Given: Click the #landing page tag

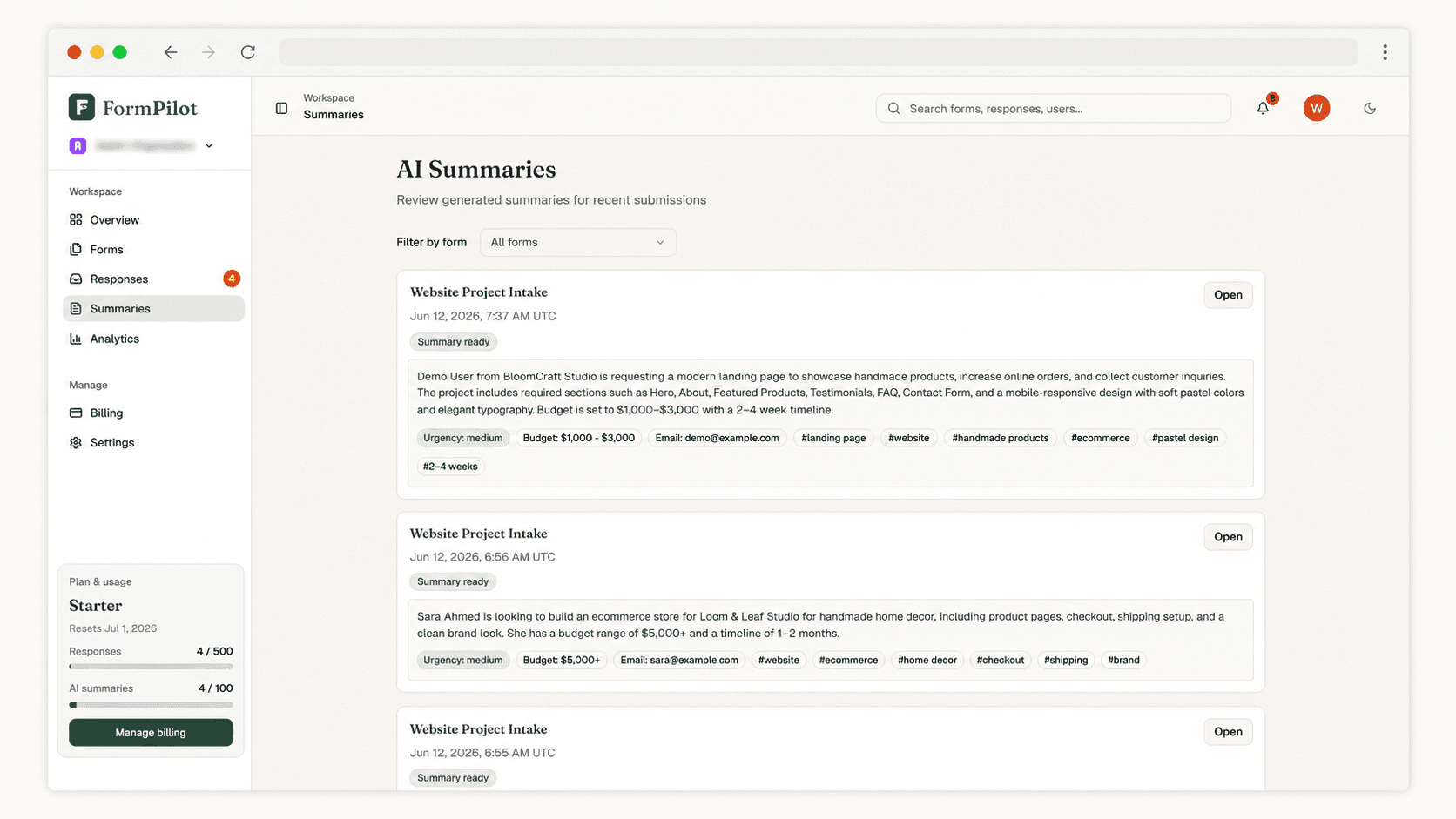Looking at the screenshot, I should click(833, 438).
